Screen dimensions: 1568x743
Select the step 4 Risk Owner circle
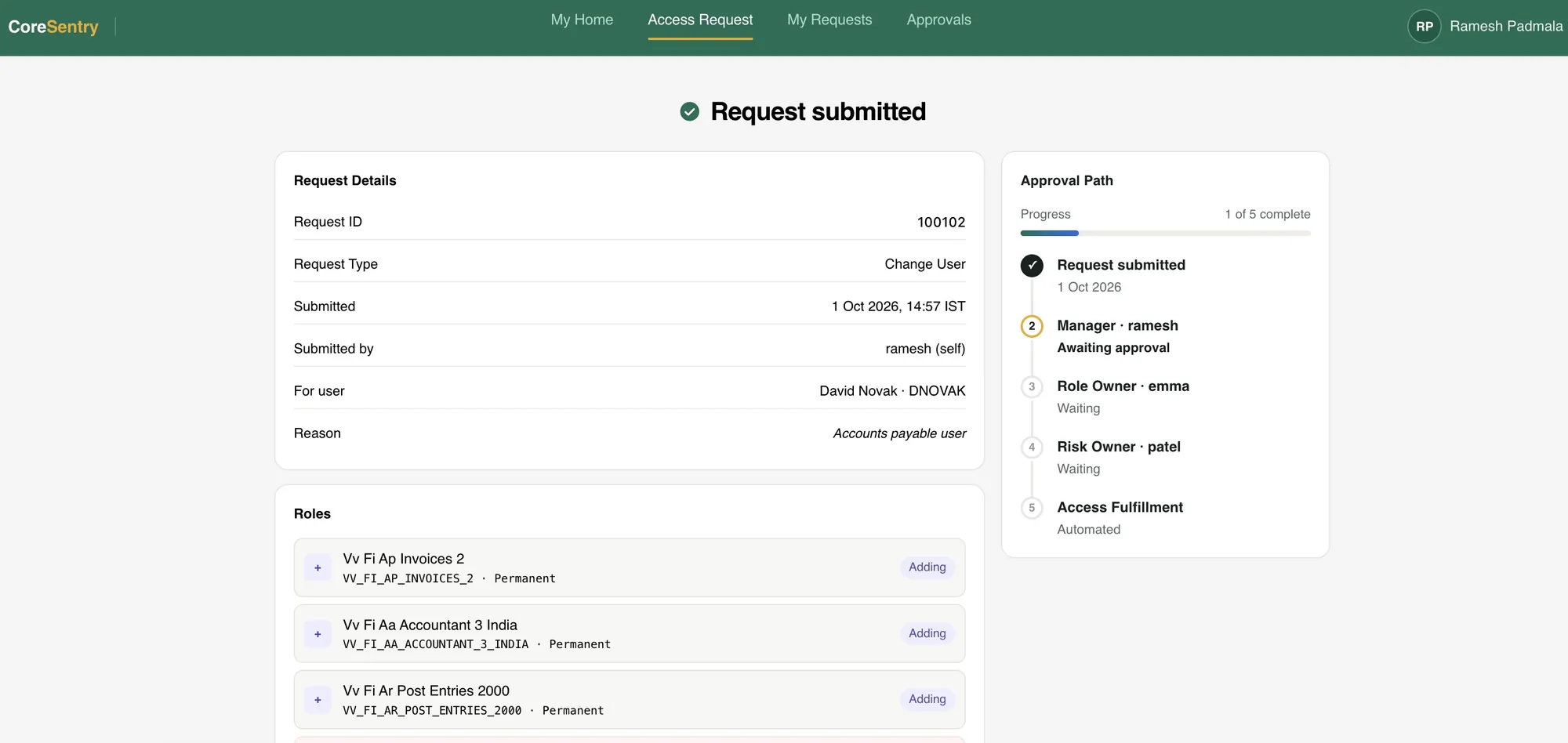tap(1032, 447)
